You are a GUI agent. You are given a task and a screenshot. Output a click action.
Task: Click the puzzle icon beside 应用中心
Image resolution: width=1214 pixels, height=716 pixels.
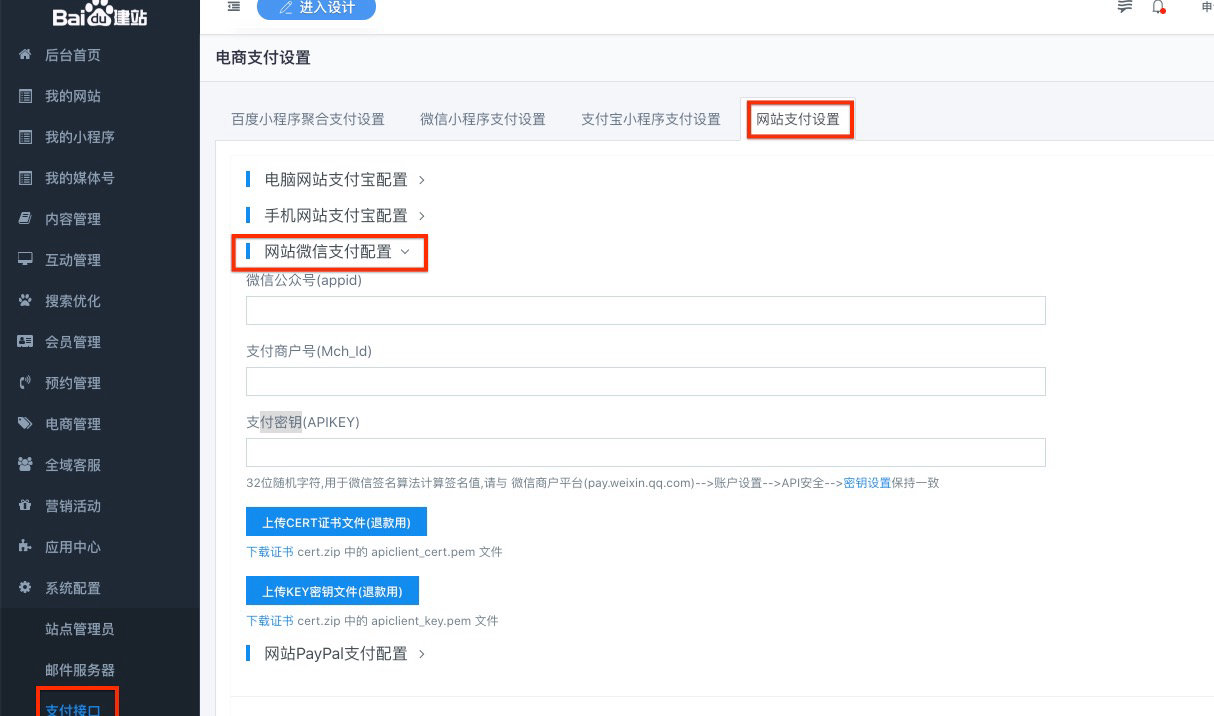coord(25,547)
